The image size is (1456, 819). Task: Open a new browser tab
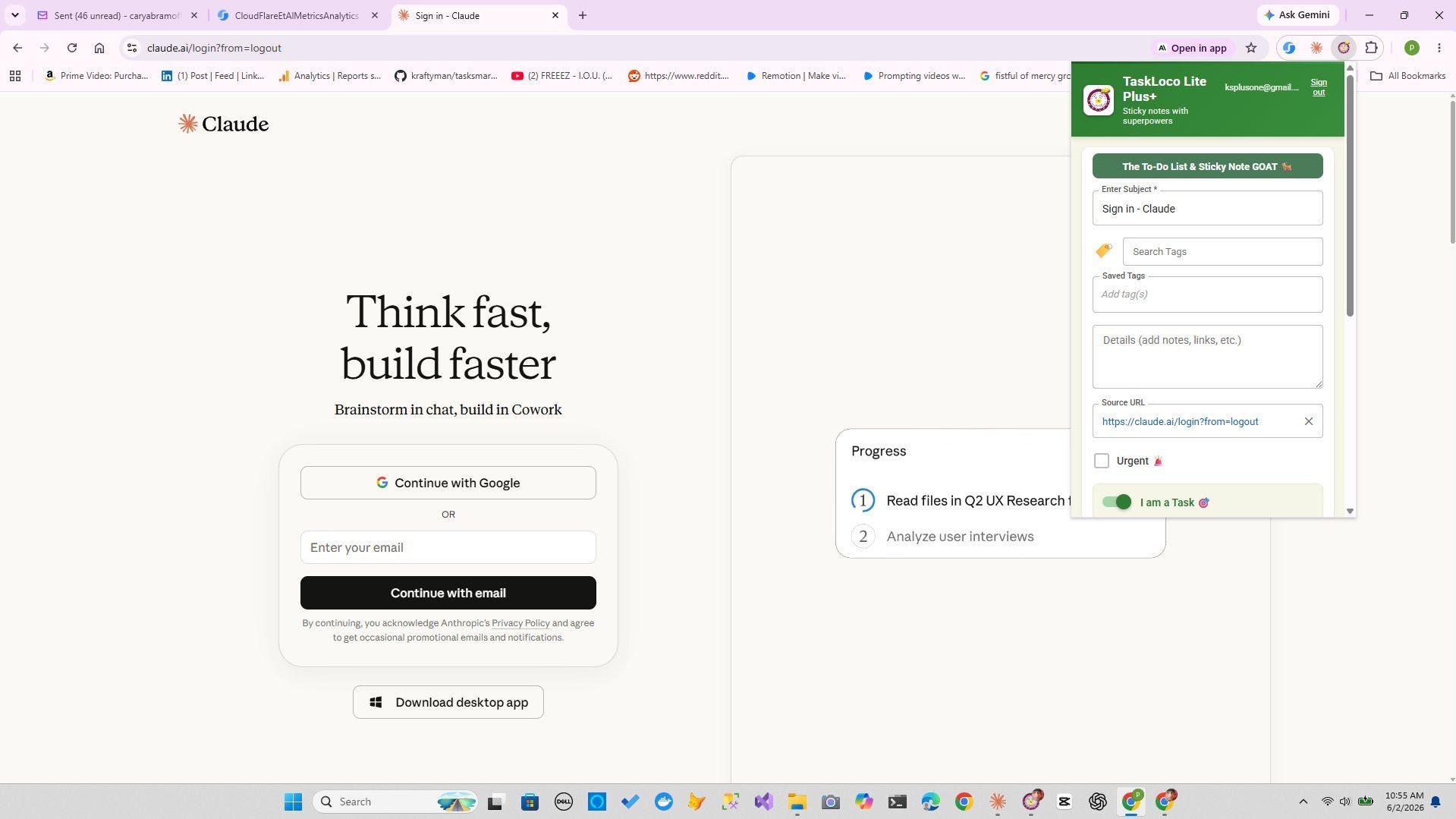click(x=583, y=15)
